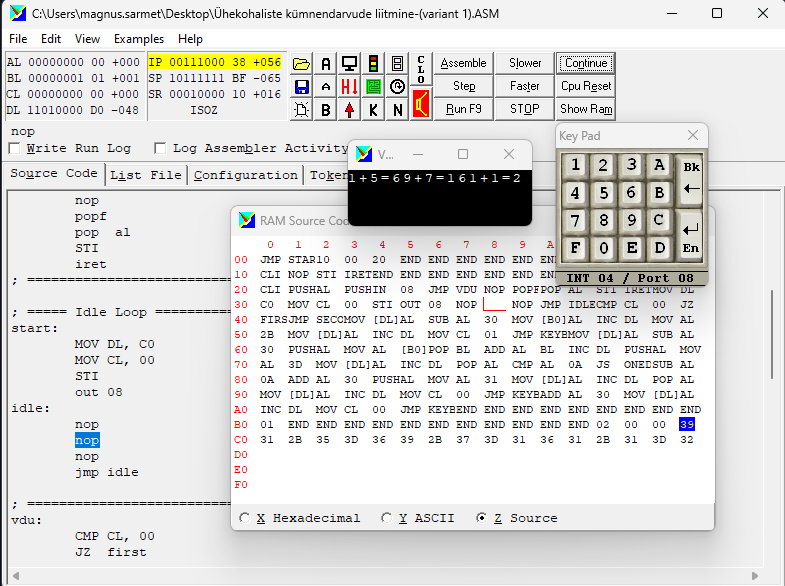Click the Faster button
785x586 pixels.
[525, 86]
